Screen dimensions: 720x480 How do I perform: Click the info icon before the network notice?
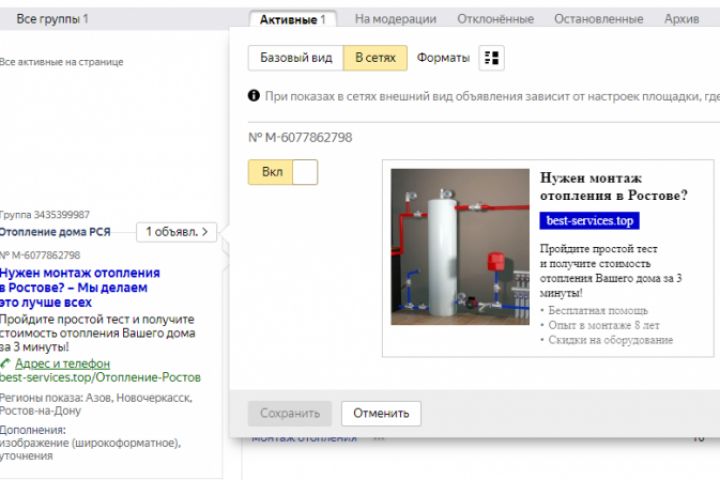(x=253, y=96)
